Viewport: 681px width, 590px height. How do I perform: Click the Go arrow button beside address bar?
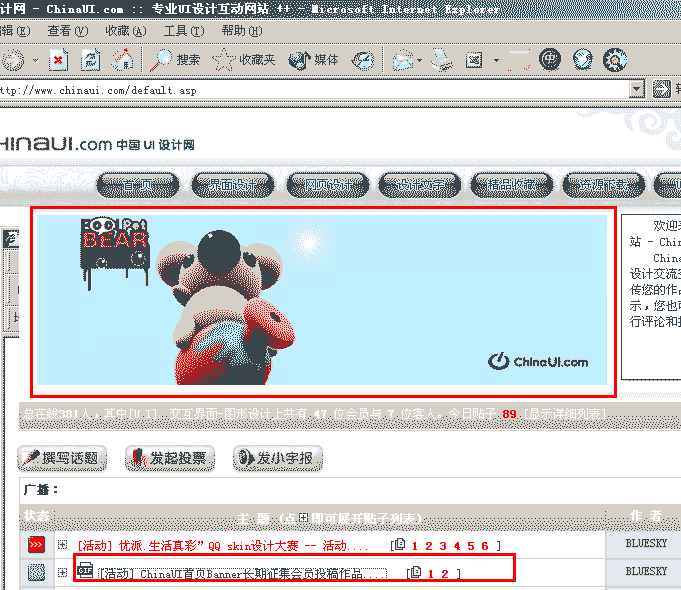(x=661, y=89)
